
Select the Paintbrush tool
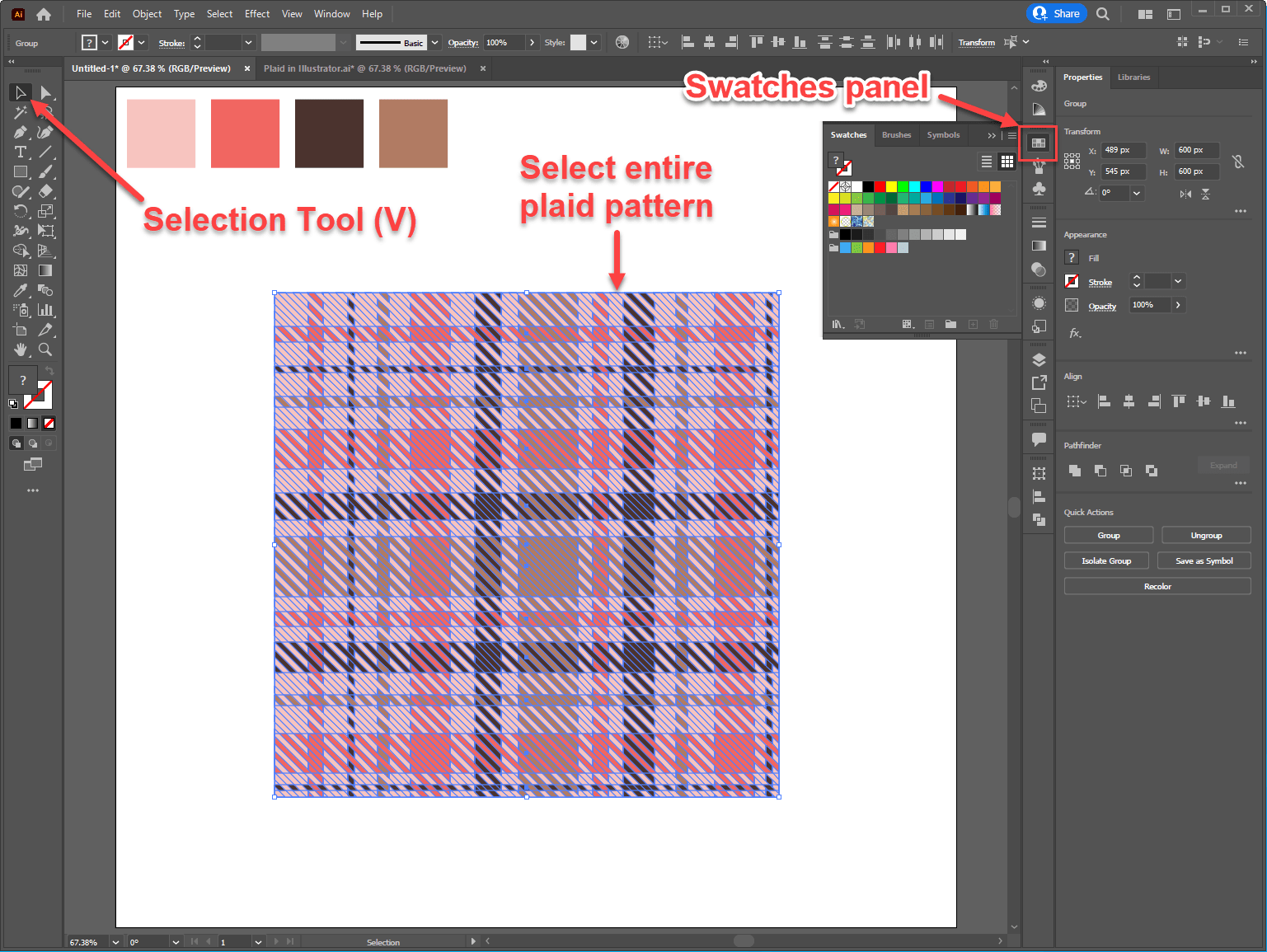[x=45, y=171]
